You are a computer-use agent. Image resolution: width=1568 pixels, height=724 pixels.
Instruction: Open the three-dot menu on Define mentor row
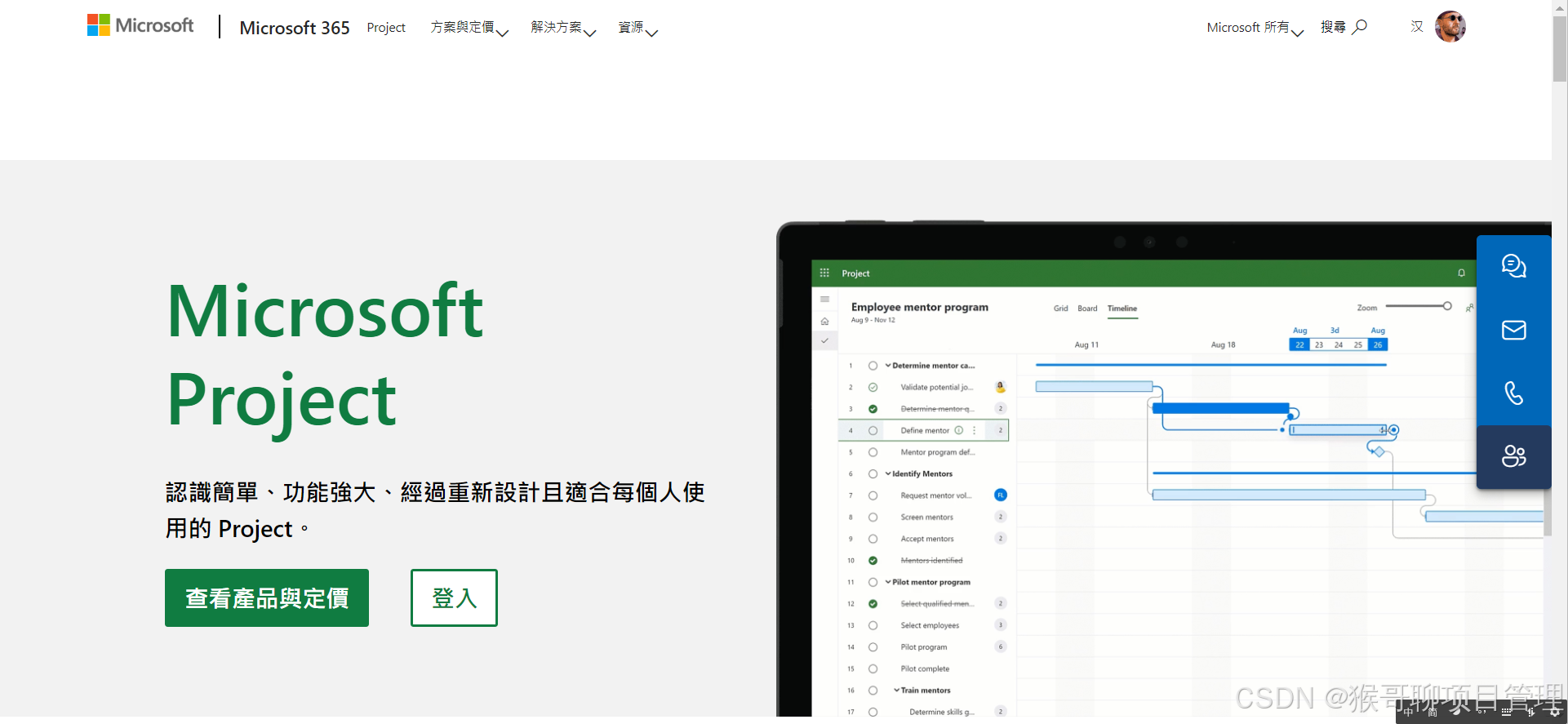tap(974, 430)
